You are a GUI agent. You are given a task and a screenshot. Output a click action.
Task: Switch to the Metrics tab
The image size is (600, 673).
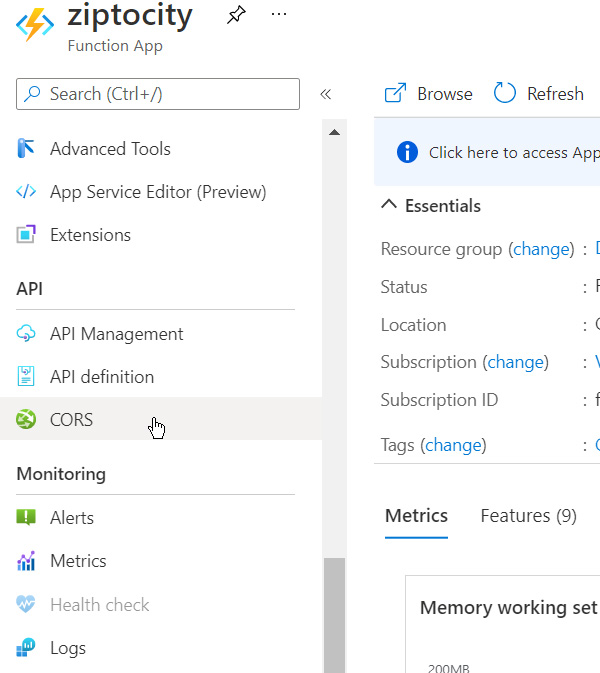(x=416, y=516)
